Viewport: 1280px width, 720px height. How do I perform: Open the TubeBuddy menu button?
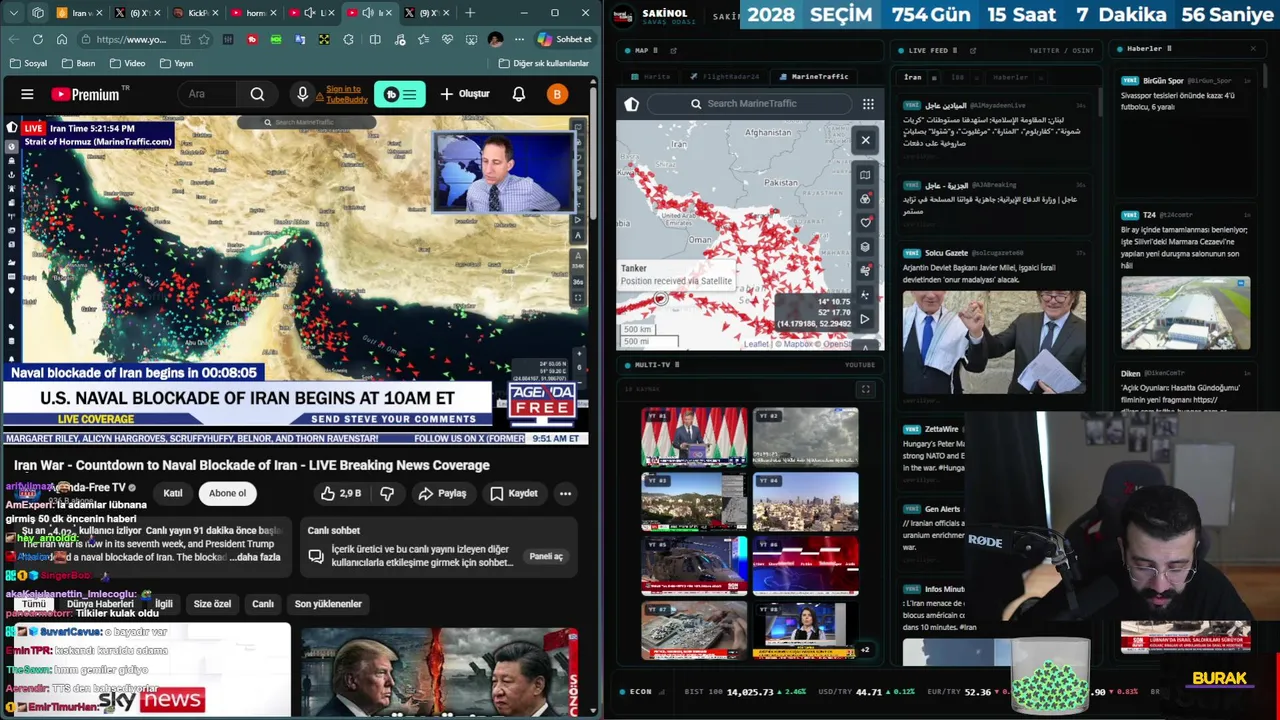pos(399,94)
